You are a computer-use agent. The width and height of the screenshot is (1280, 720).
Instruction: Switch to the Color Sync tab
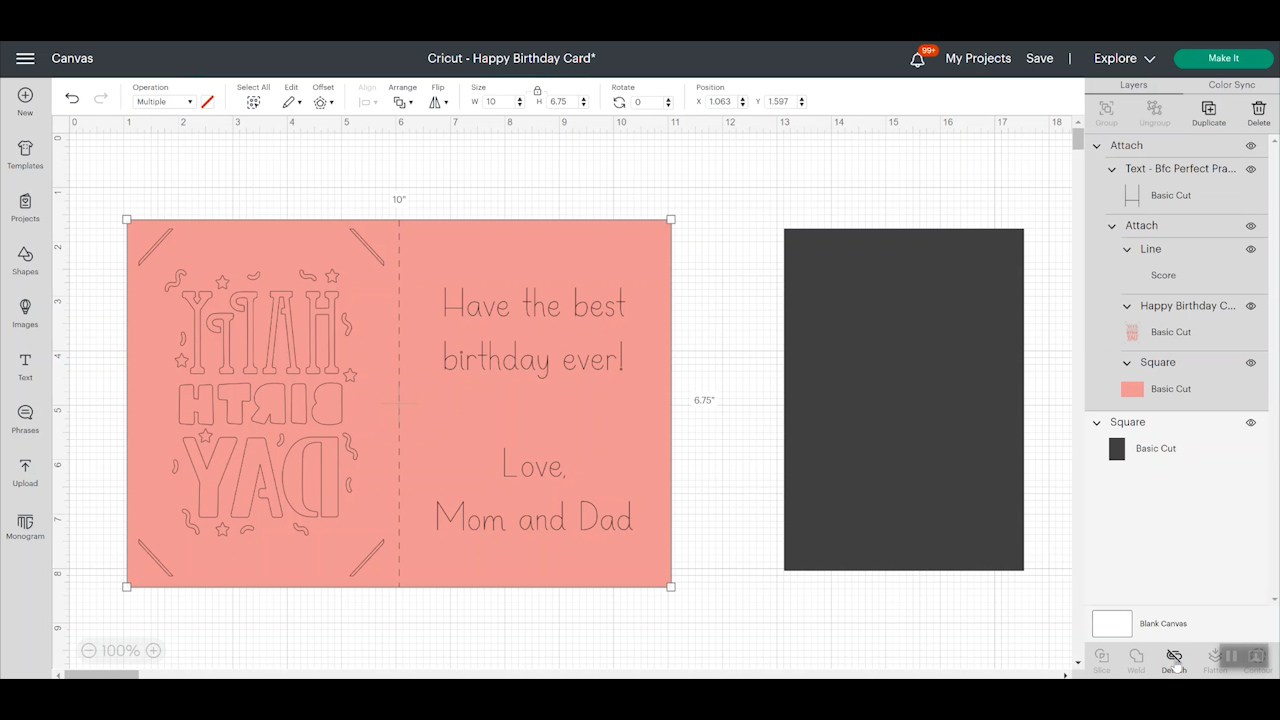tap(1231, 86)
